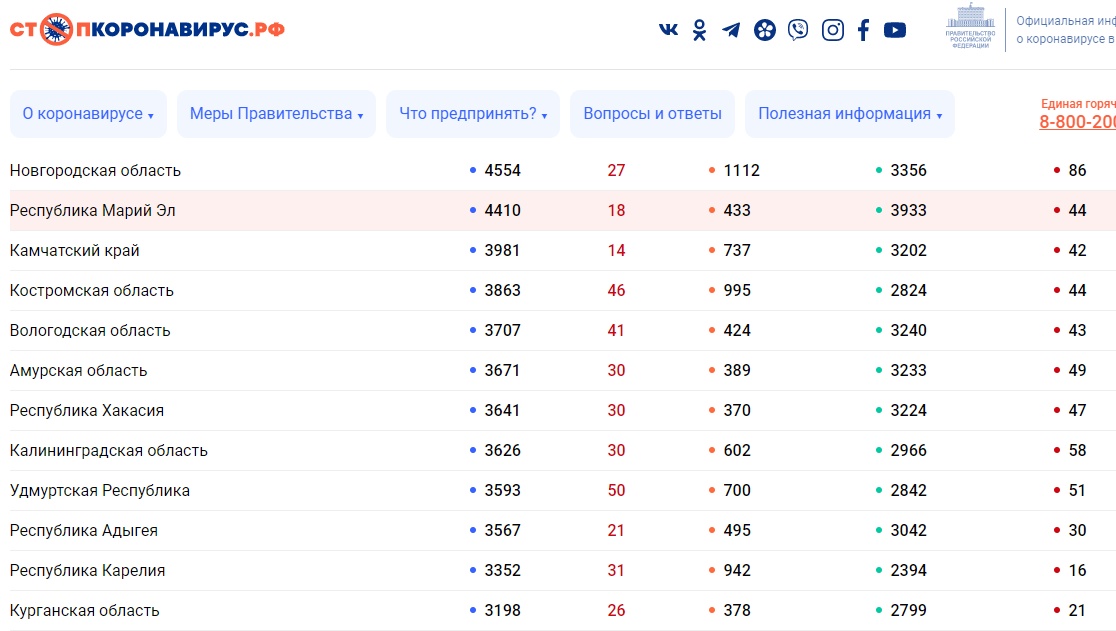The image size is (1116, 631).
Task: Click the Facebook icon
Action: click(863, 30)
